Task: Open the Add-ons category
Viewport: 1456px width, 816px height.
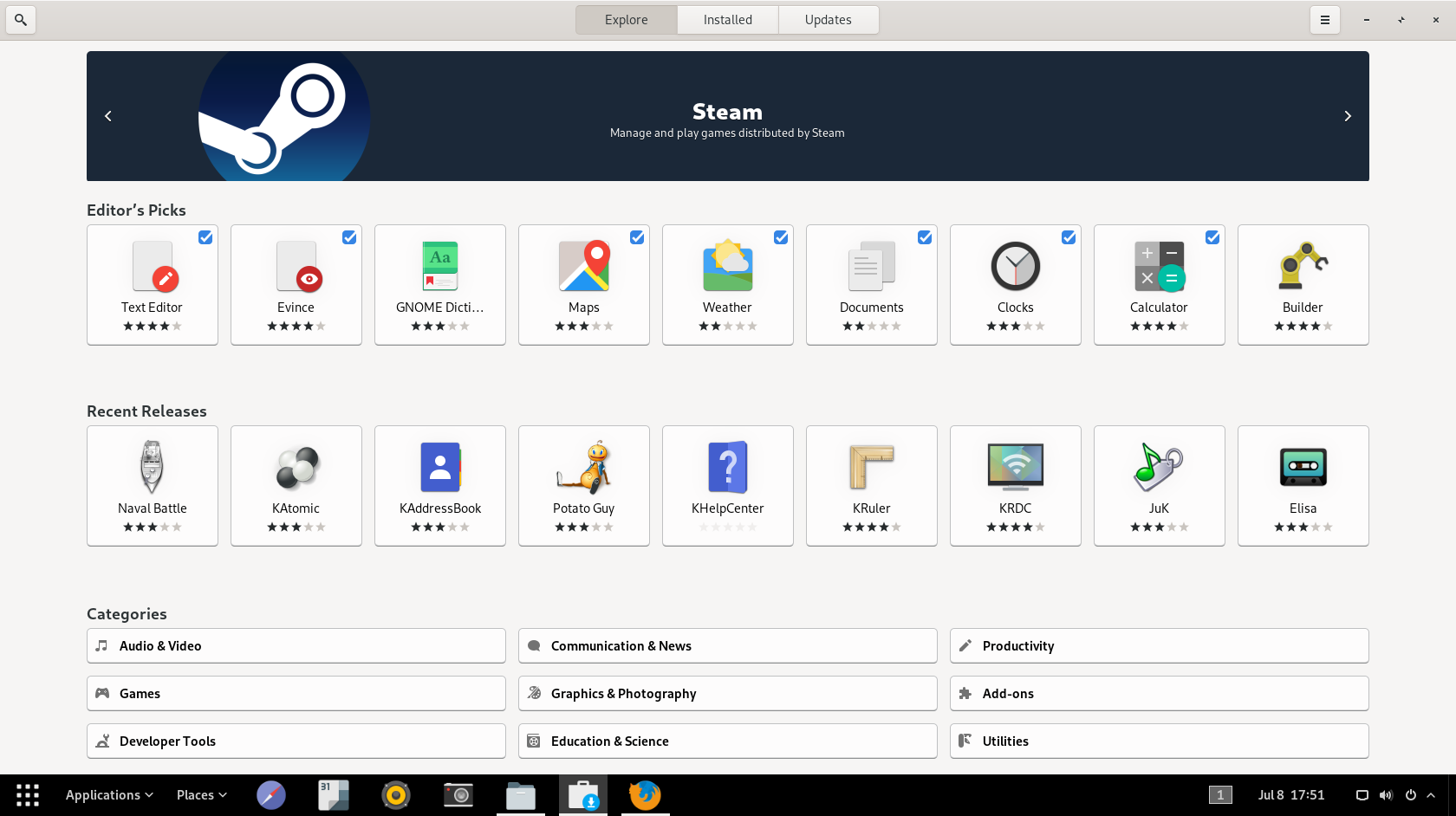Action: pos(1160,694)
